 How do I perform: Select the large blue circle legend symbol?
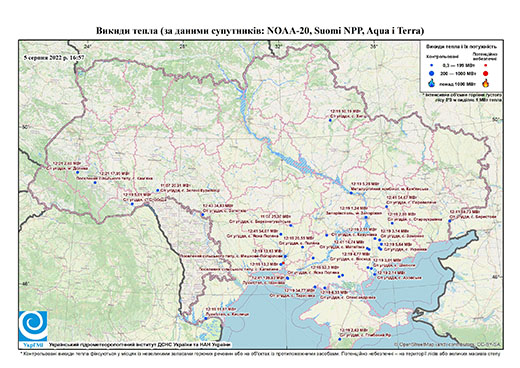[432, 73]
